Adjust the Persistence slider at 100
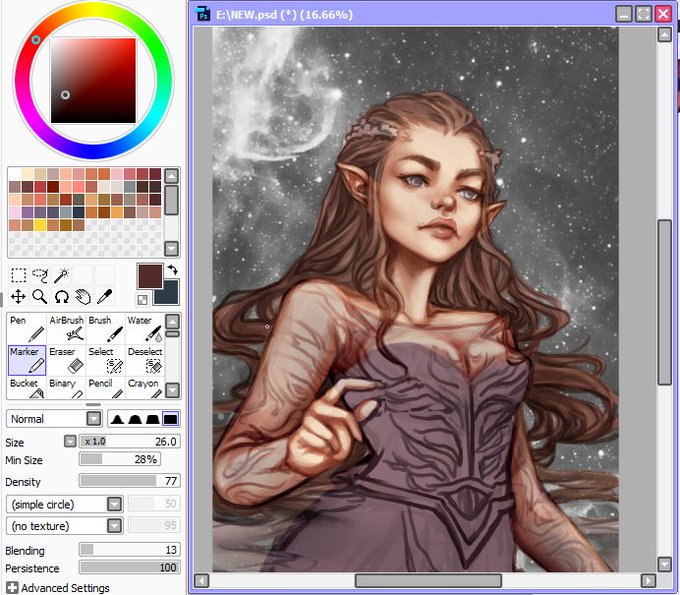Screen dimensions: 680x595 [x=130, y=567]
